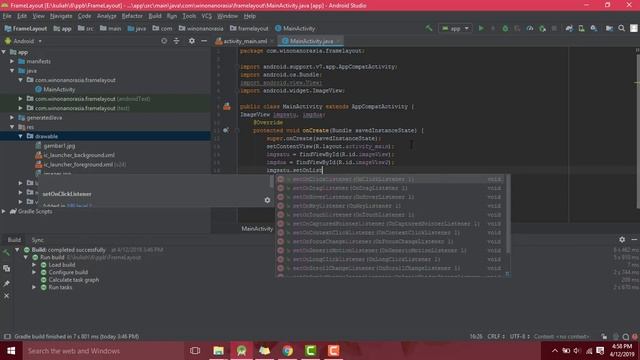Open the app run configuration dropdown
The image size is (640, 360).
coord(456,28)
